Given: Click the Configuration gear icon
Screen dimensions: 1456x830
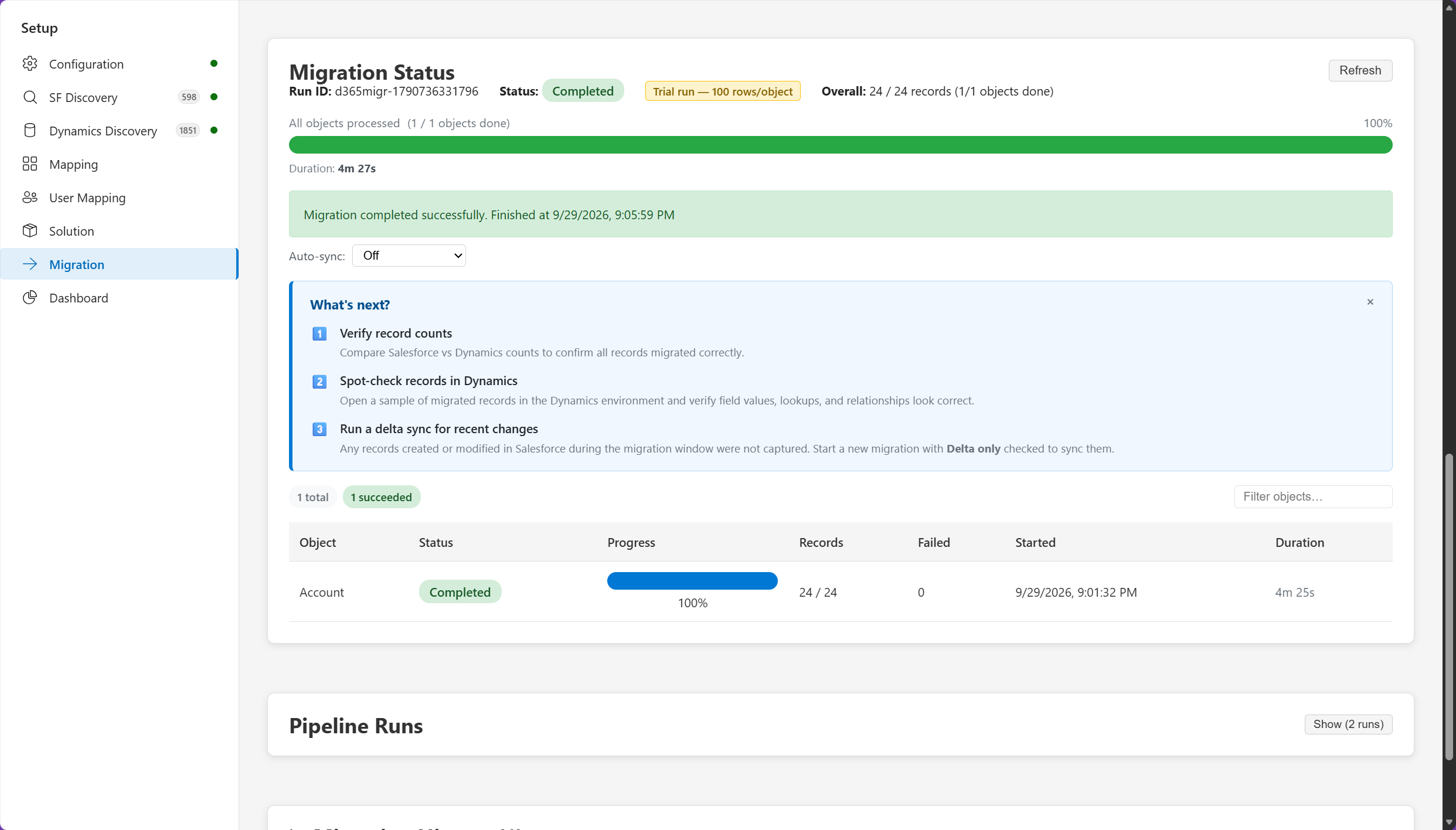Looking at the screenshot, I should 30,63.
